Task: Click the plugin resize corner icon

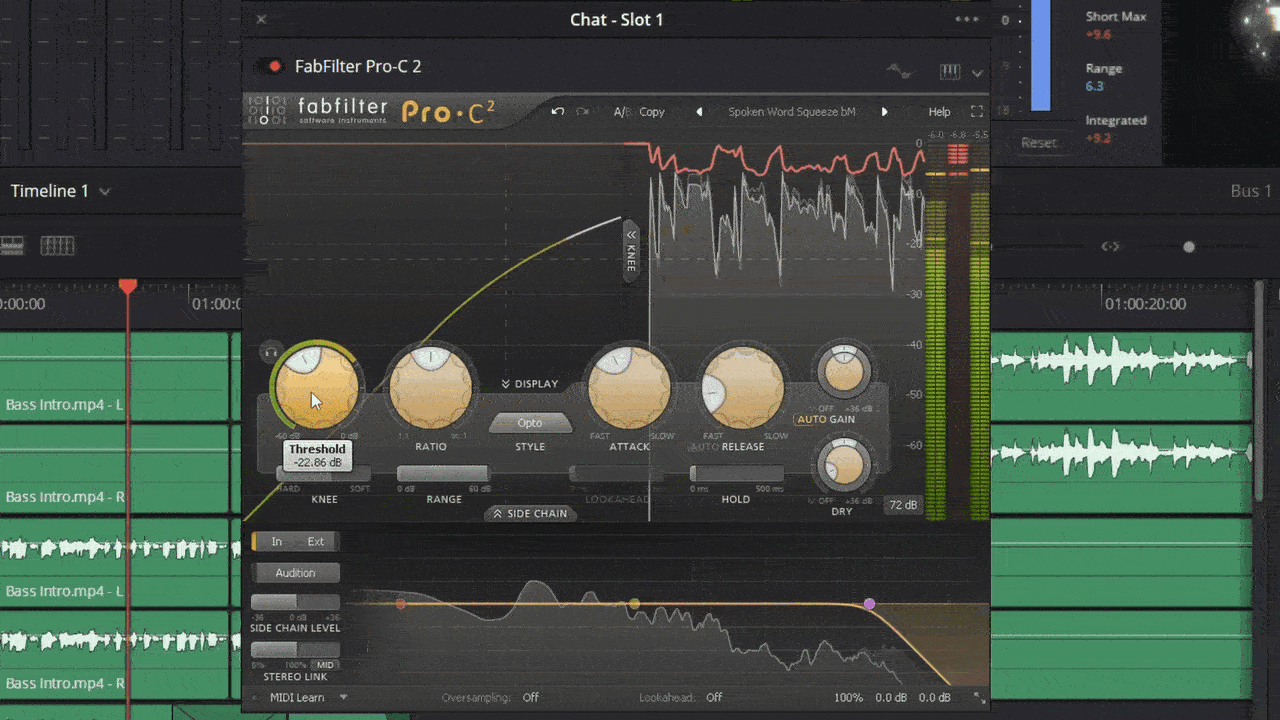Action: 979,698
